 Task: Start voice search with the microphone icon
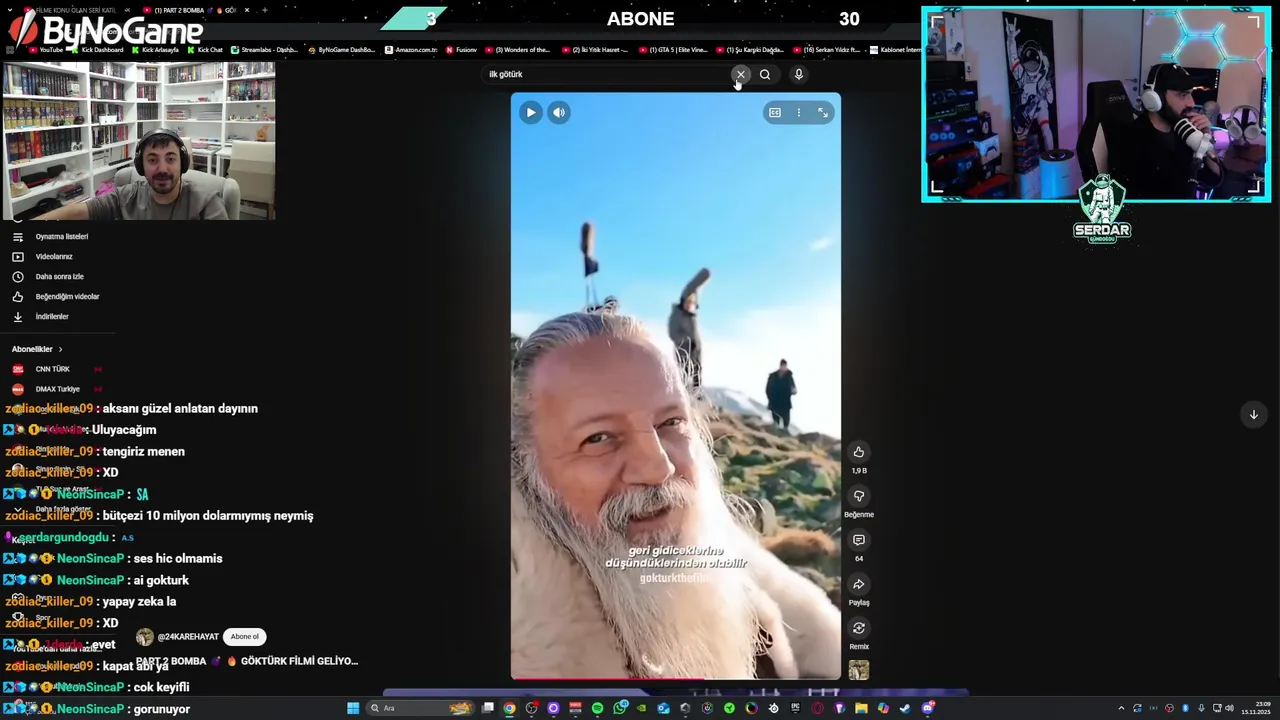(x=798, y=74)
